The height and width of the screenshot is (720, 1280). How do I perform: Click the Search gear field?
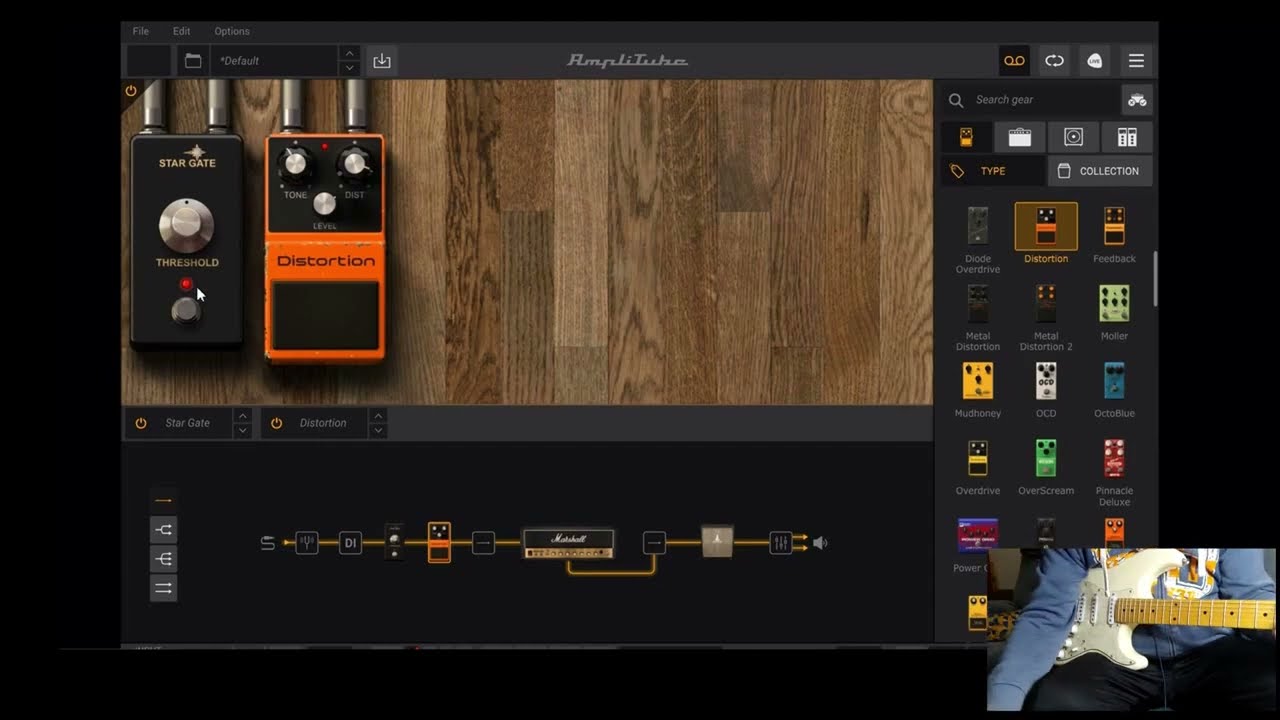click(1030, 100)
